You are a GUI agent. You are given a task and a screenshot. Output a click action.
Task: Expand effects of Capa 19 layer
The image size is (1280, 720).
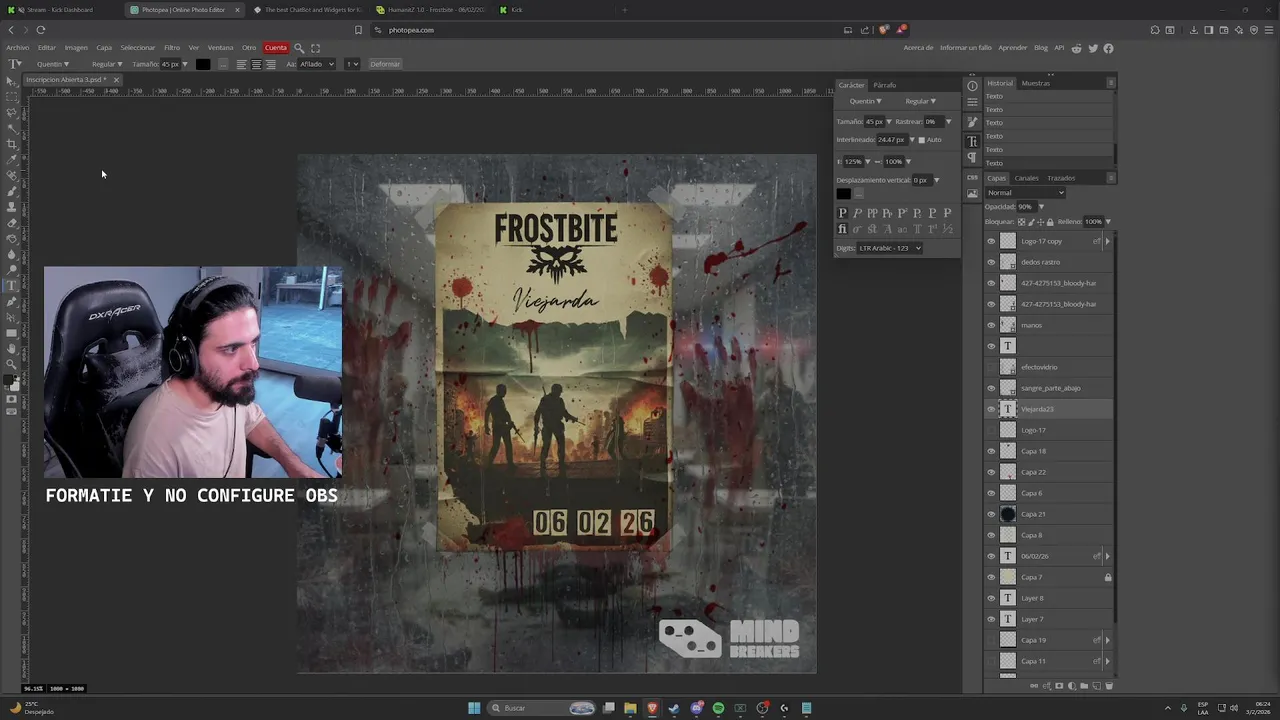1107,640
